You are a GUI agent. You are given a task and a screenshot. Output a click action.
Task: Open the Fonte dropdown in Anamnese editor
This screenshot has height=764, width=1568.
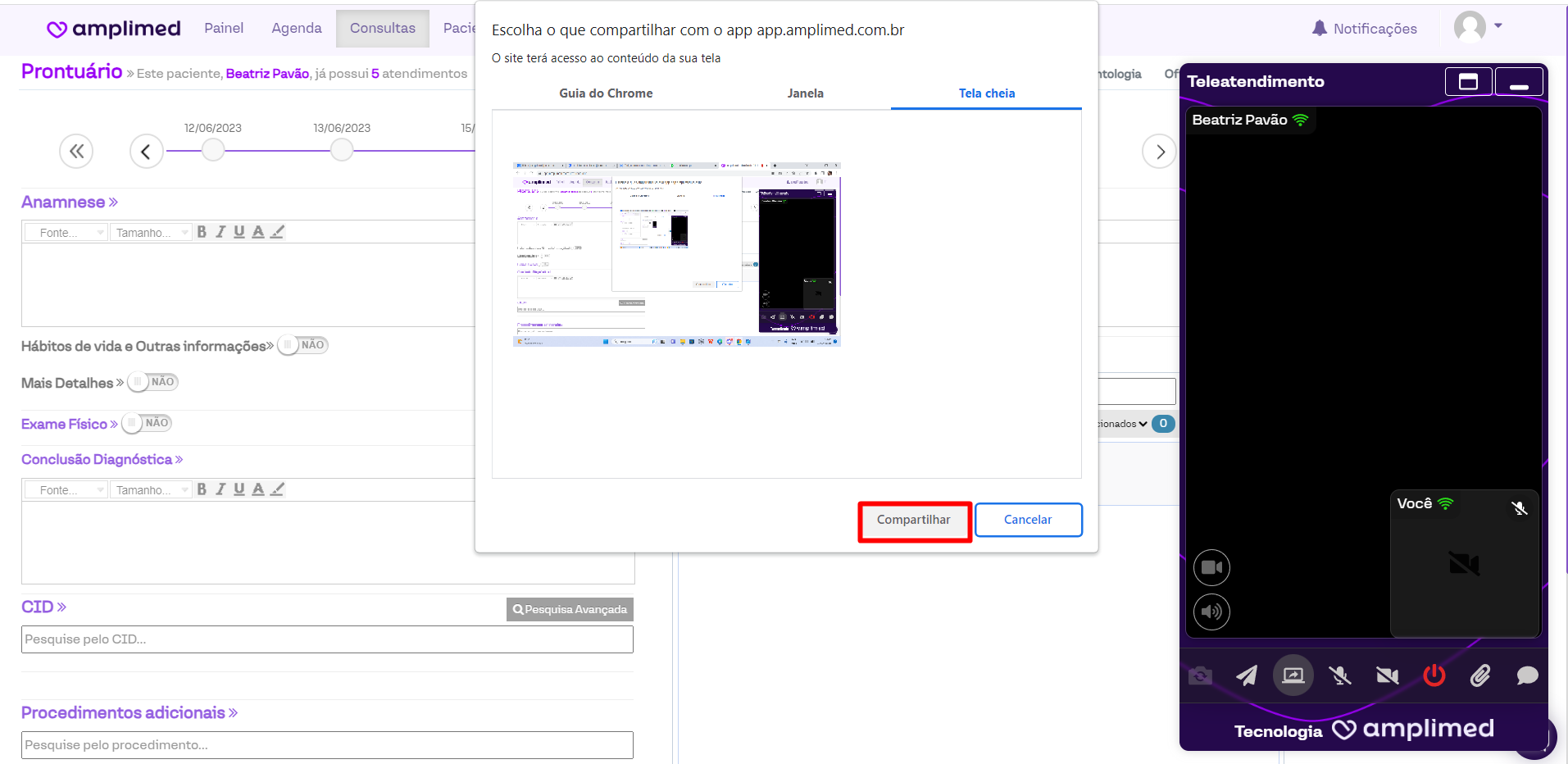pyautogui.click(x=66, y=233)
